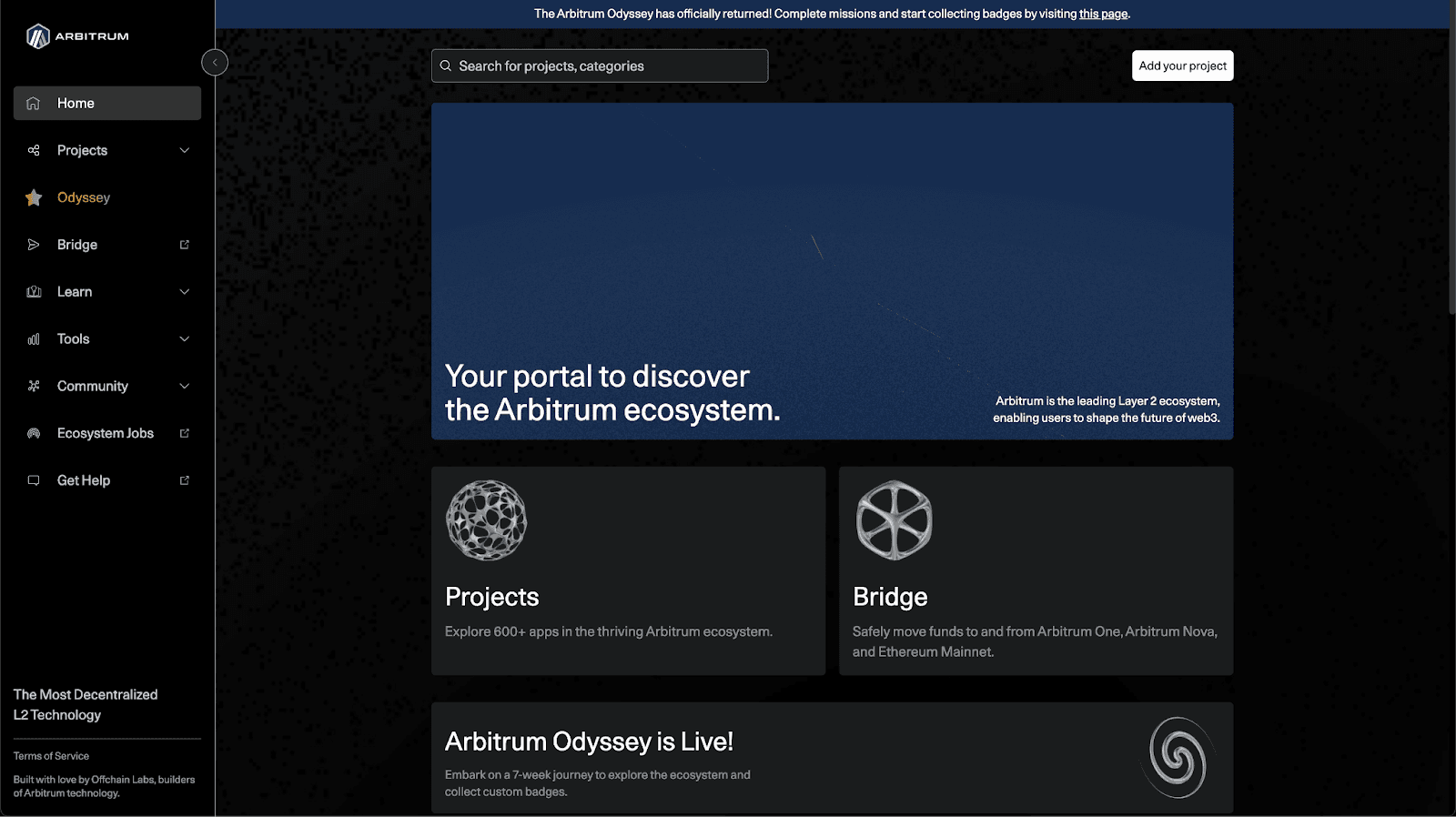Click external link icon beside Bridge
The image size is (1456, 817).
pos(185,245)
